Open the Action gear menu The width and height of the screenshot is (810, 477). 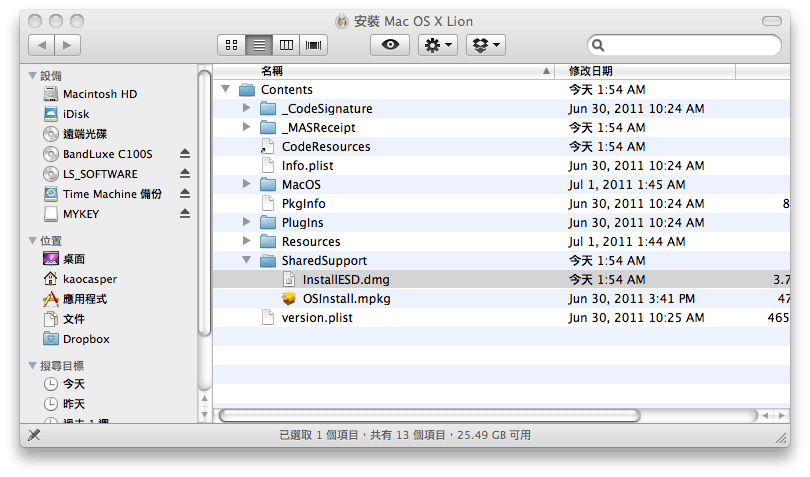click(438, 45)
